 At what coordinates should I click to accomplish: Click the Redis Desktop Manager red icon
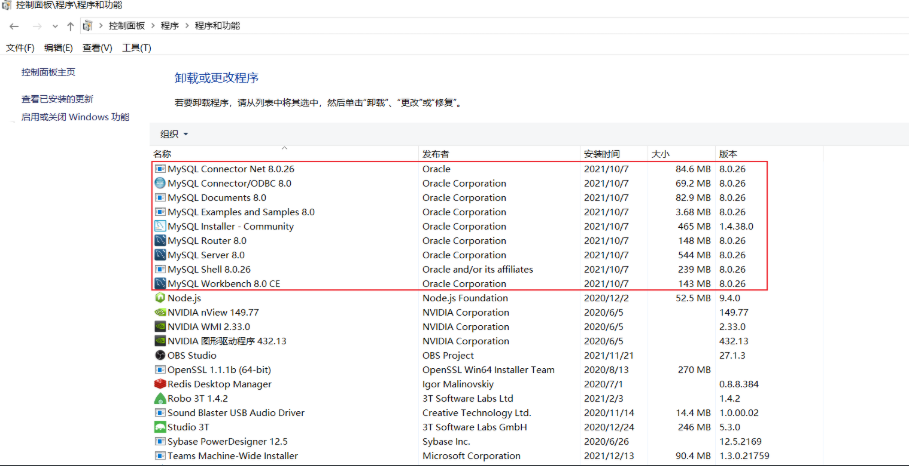pyautogui.click(x=161, y=384)
